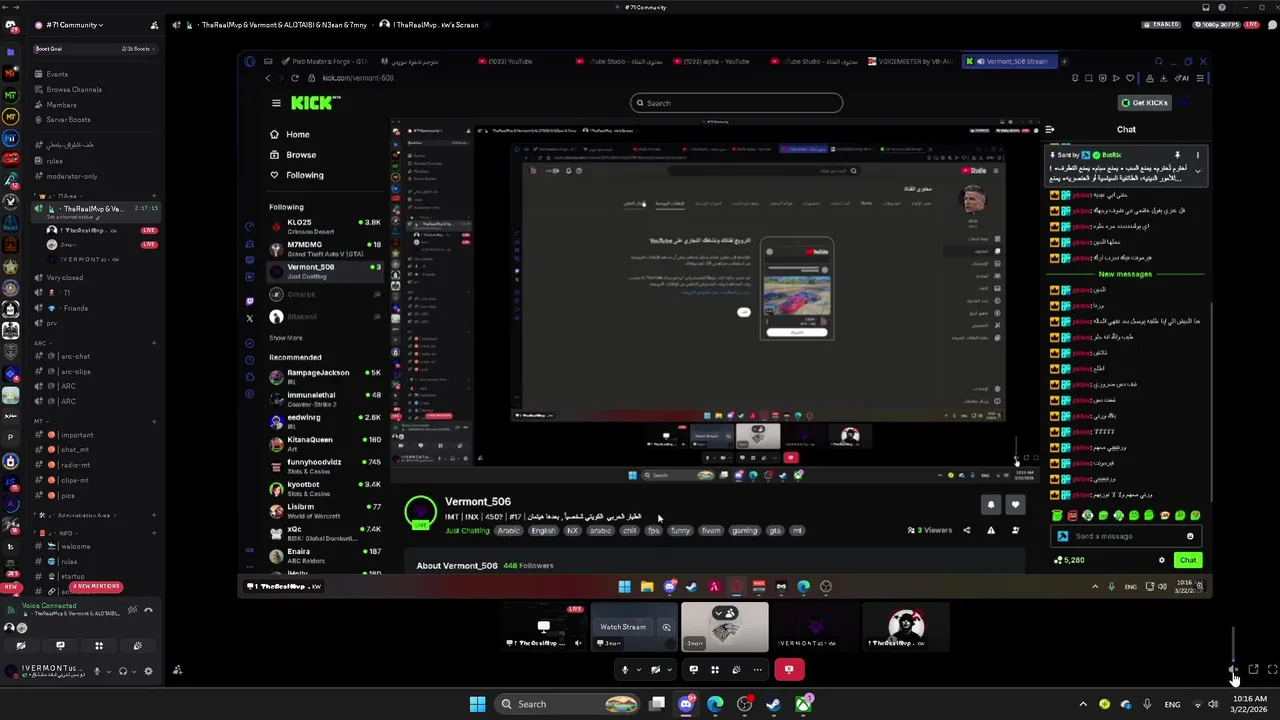Toggle camera in voice panel

(x=21, y=646)
